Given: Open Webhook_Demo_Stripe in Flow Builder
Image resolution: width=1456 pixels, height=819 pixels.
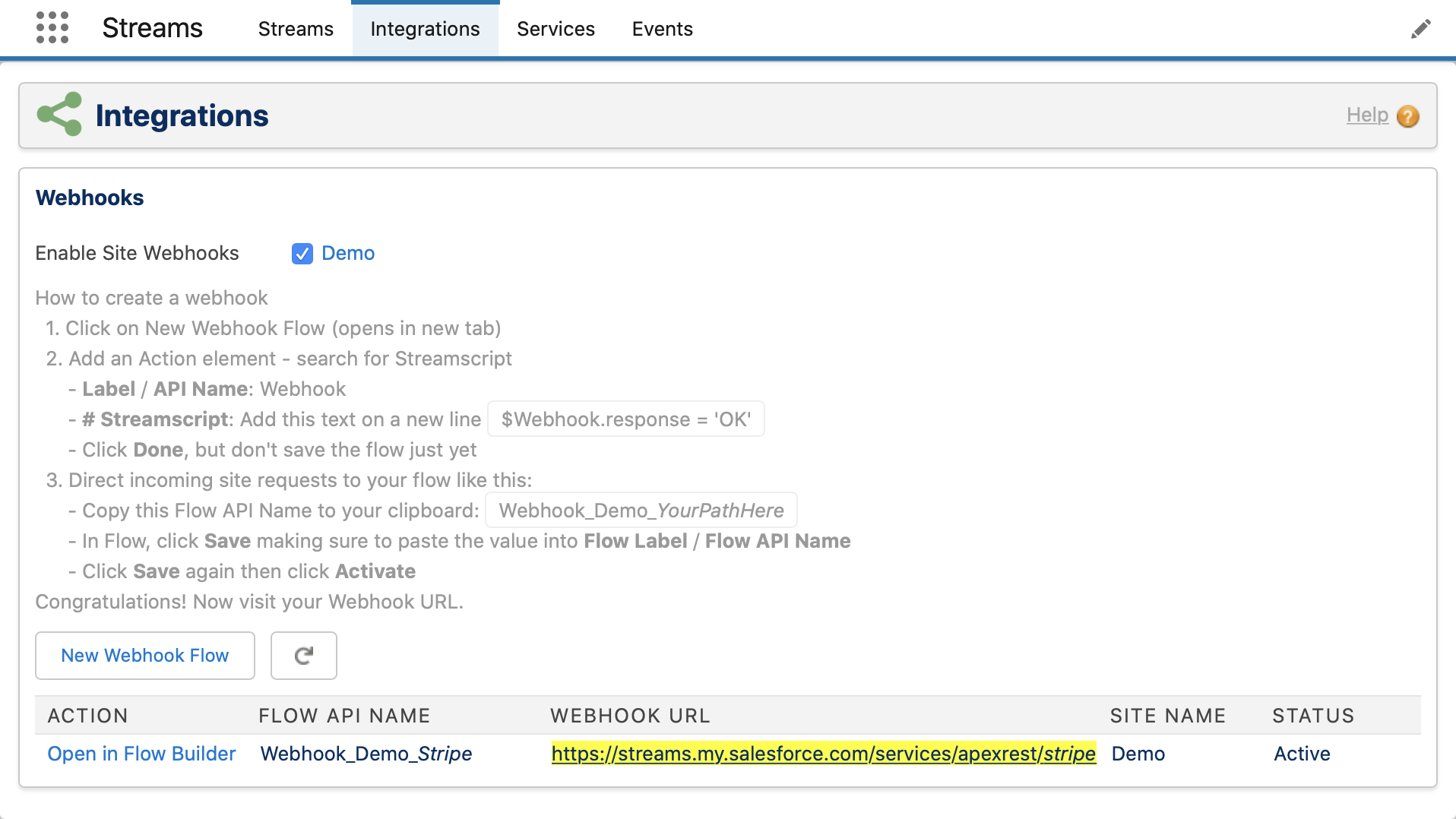Looking at the screenshot, I should [x=141, y=754].
